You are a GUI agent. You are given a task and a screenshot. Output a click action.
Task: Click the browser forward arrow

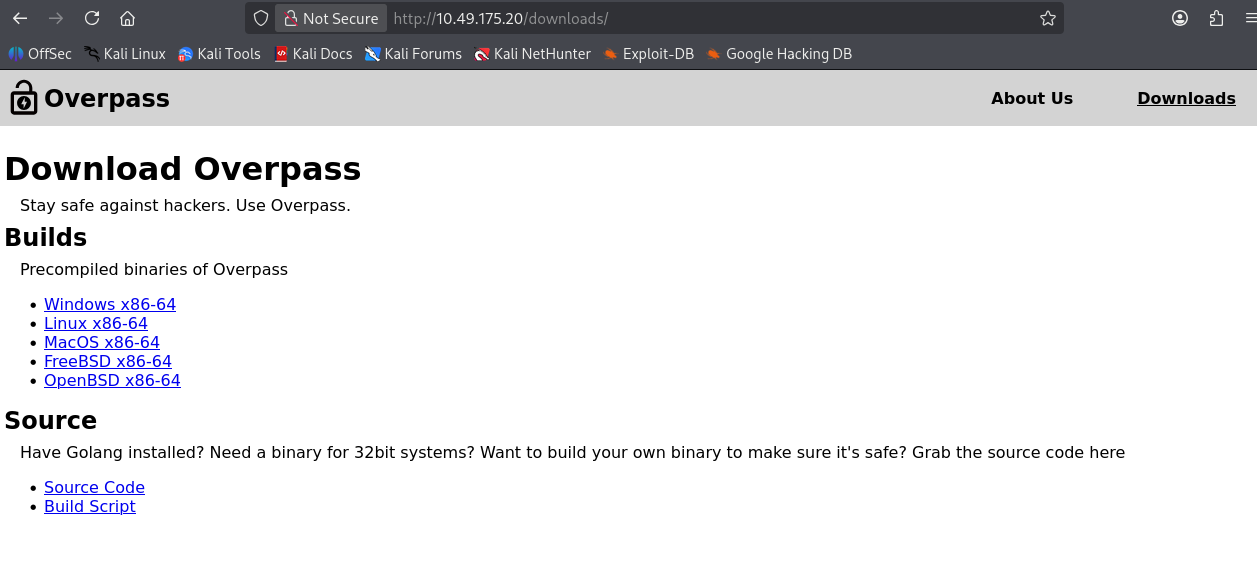[56, 18]
